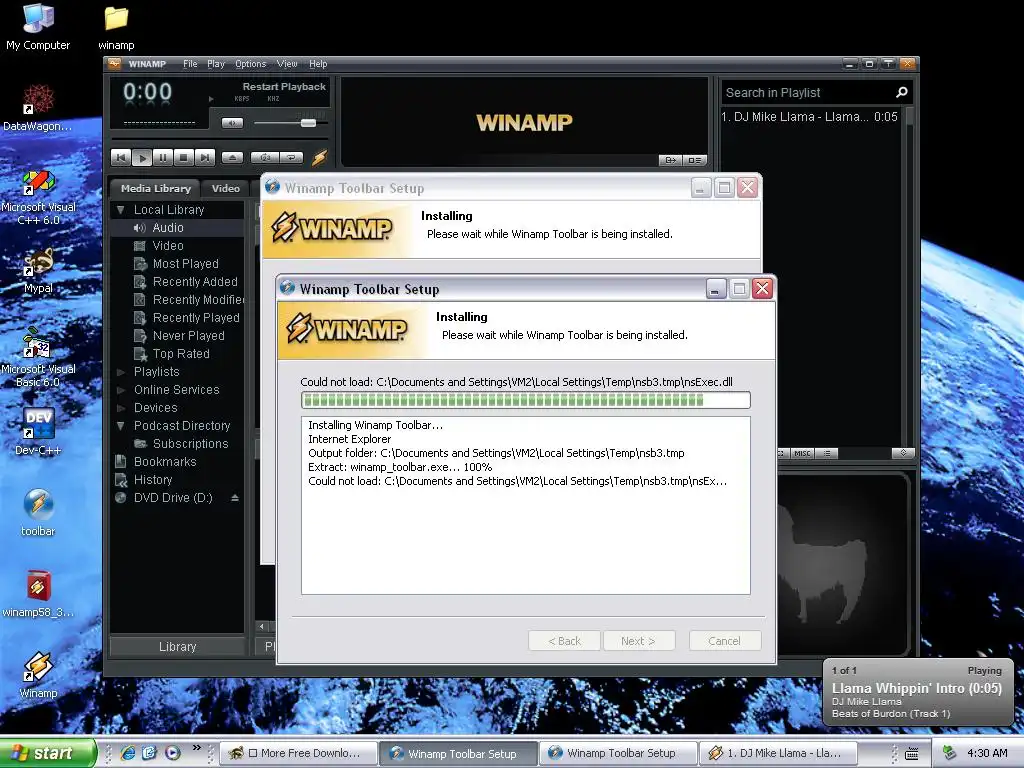The width and height of the screenshot is (1024, 768).
Task: Collapse the Podcast Directory node
Action: [120, 426]
